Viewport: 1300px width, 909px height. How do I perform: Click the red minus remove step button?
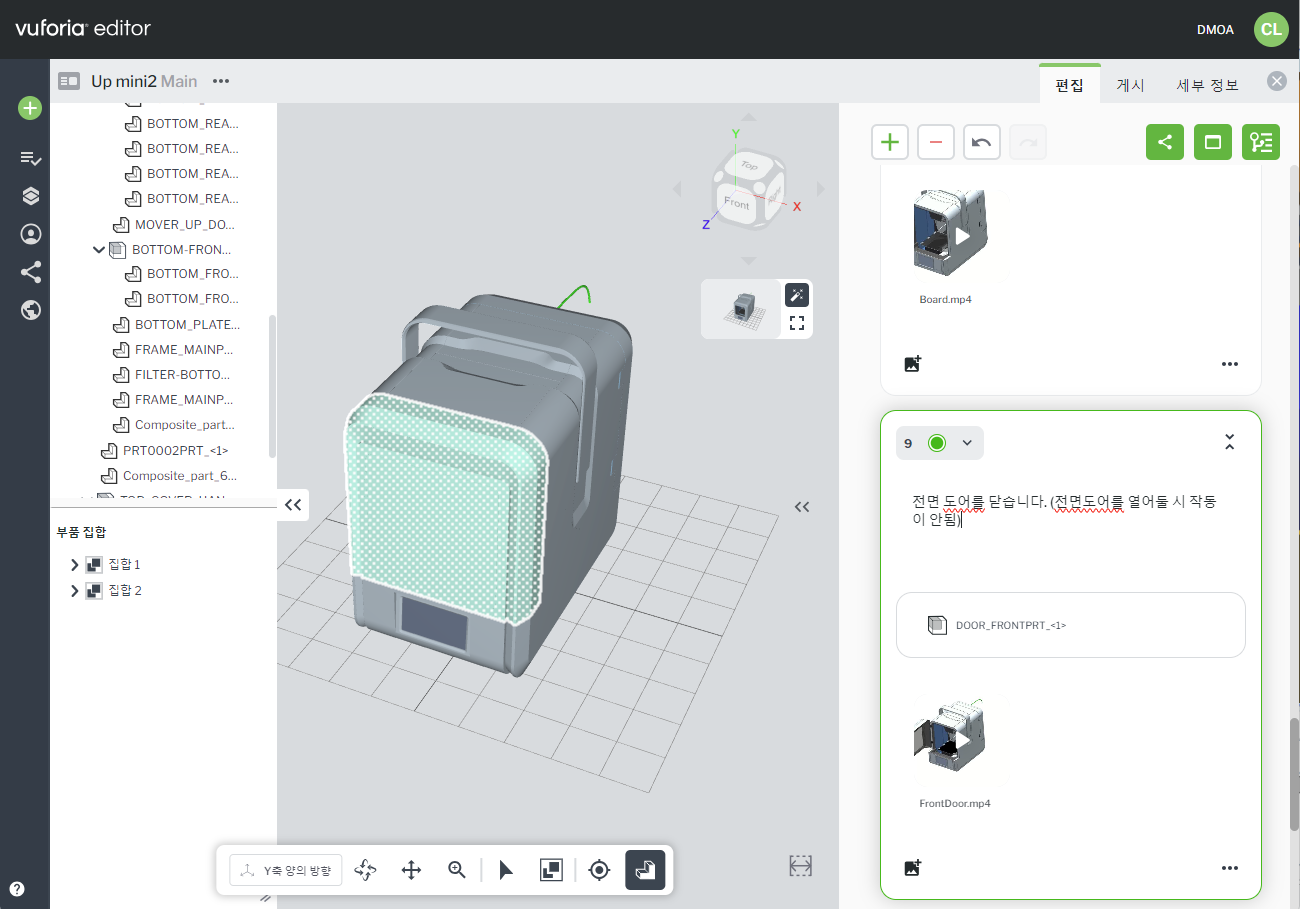point(935,142)
